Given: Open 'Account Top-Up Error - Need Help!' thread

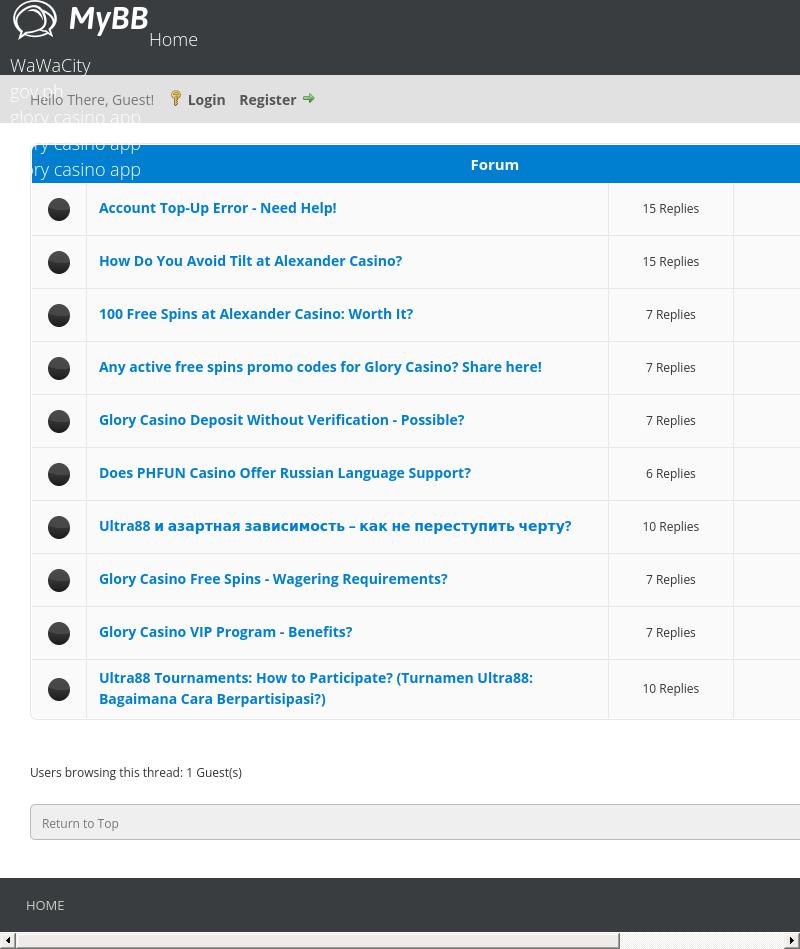Looking at the screenshot, I should pyautogui.click(x=217, y=208).
